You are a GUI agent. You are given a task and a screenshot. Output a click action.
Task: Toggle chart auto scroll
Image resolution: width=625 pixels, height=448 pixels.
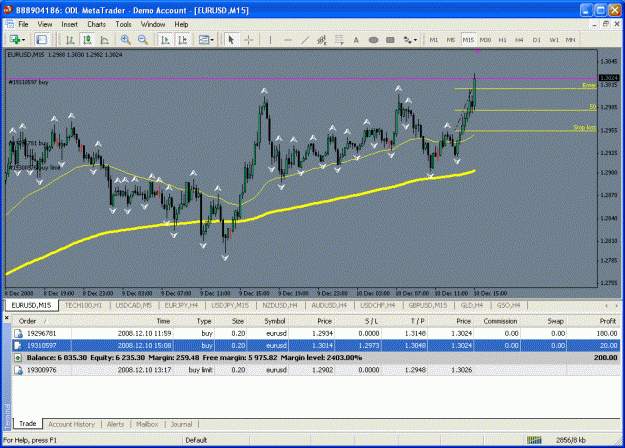point(165,40)
